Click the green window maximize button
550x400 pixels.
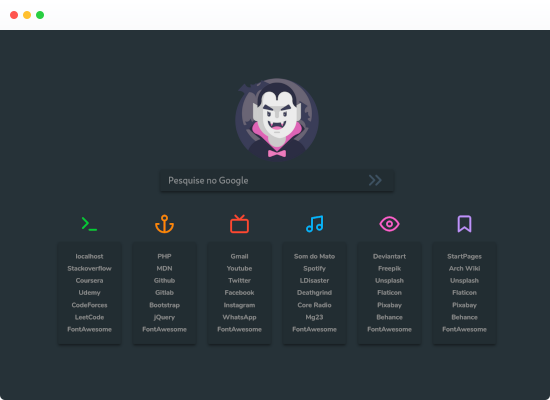tap(40, 15)
